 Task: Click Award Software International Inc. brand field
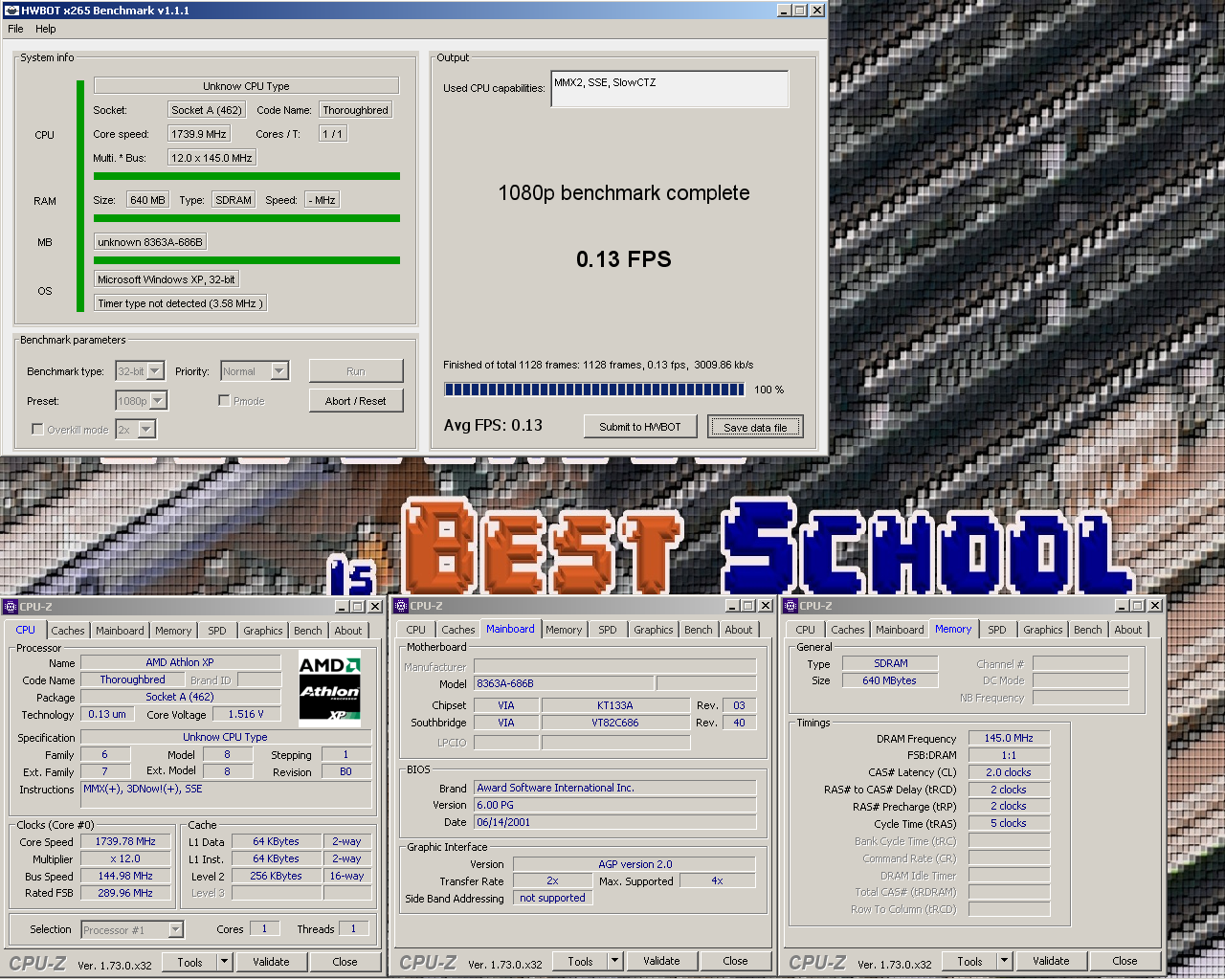[x=614, y=788]
